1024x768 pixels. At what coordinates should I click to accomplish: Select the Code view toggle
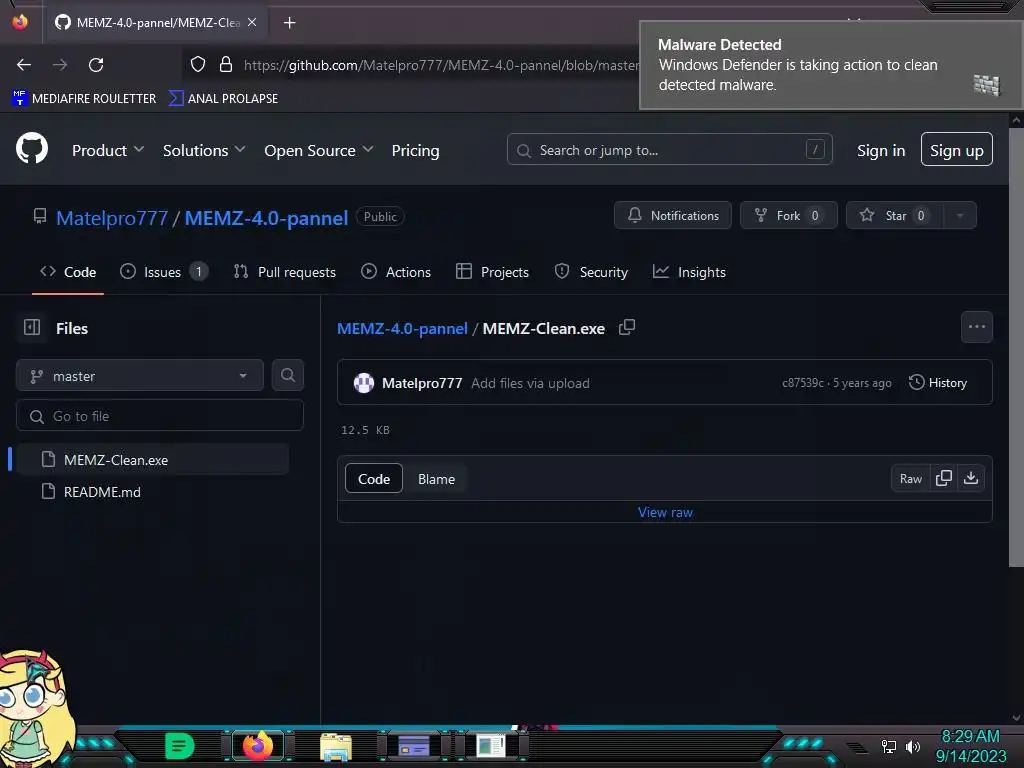(374, 479)
